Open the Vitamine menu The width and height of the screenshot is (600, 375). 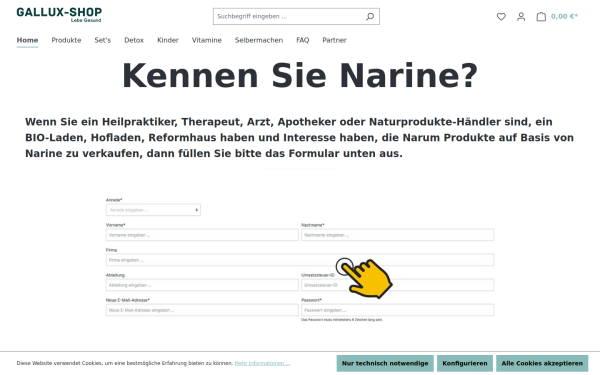point(207,40)
